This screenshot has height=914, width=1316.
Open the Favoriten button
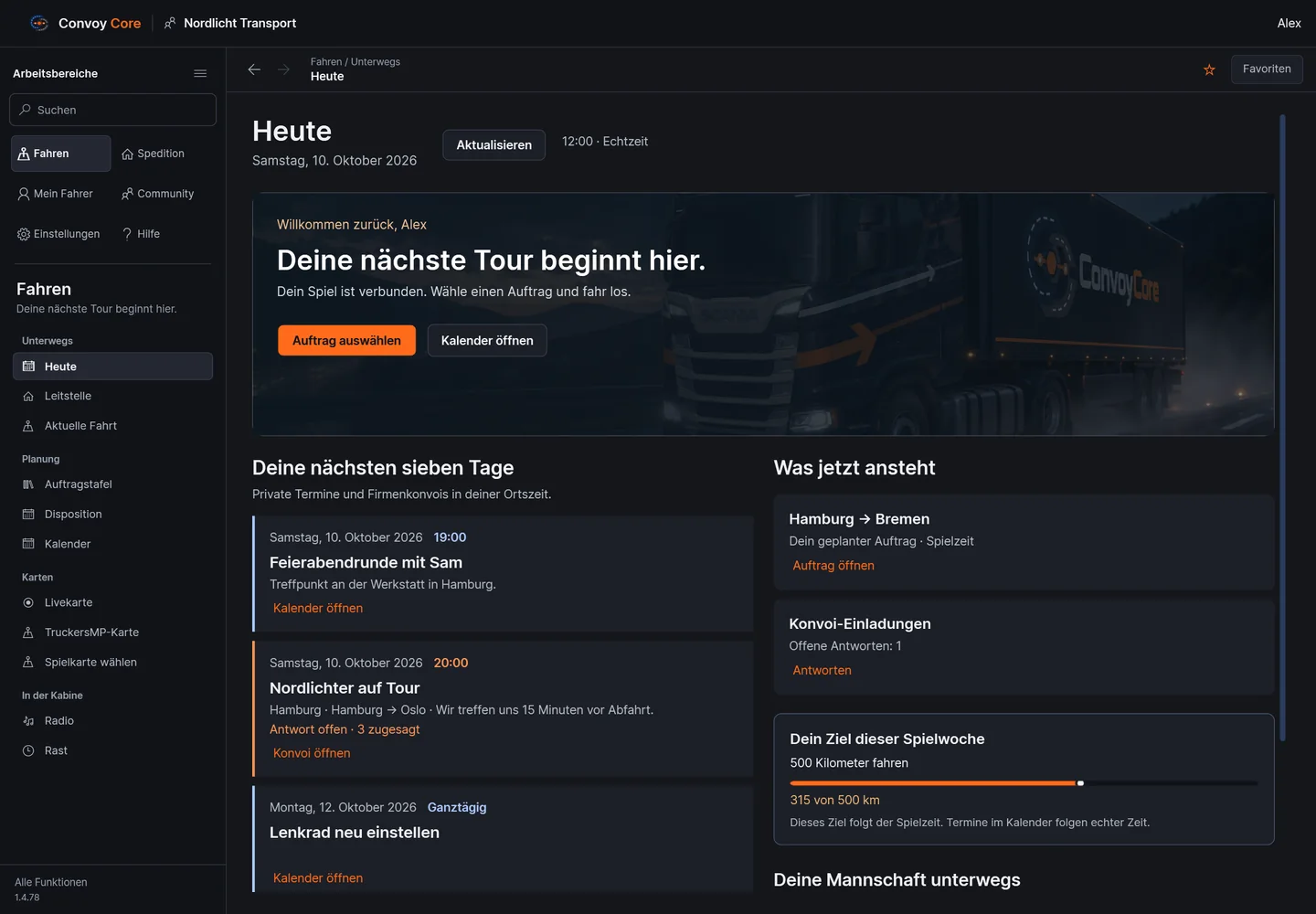pyautogui.click(x=1267, y=69)
